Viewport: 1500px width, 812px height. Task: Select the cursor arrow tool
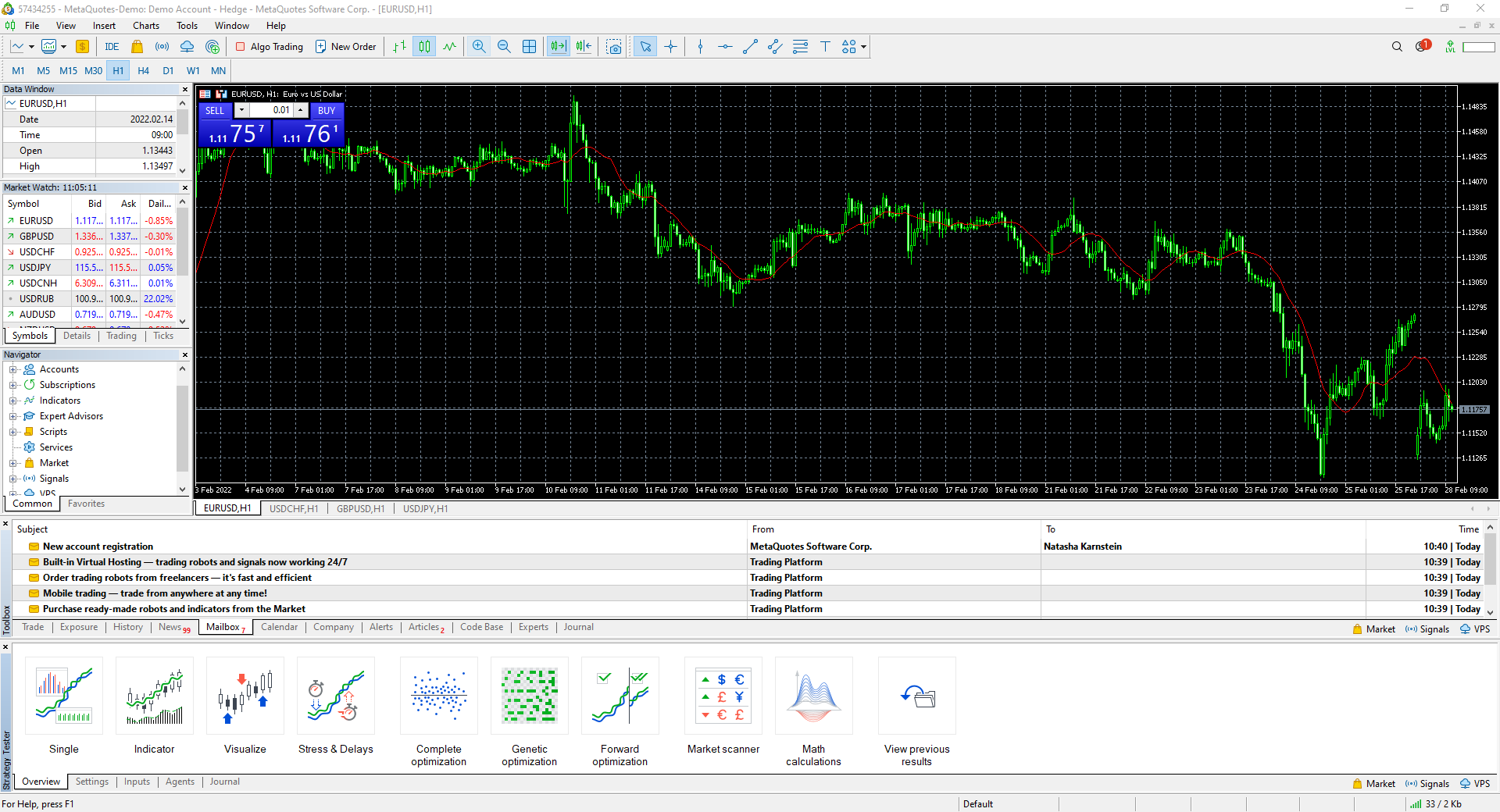point(645,47)
